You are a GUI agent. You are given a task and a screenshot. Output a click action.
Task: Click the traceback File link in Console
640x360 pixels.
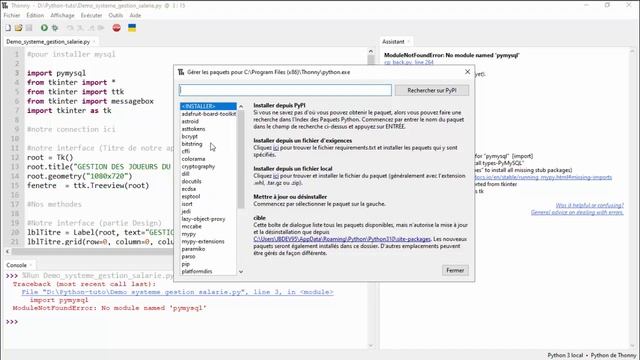coord(178,292)
